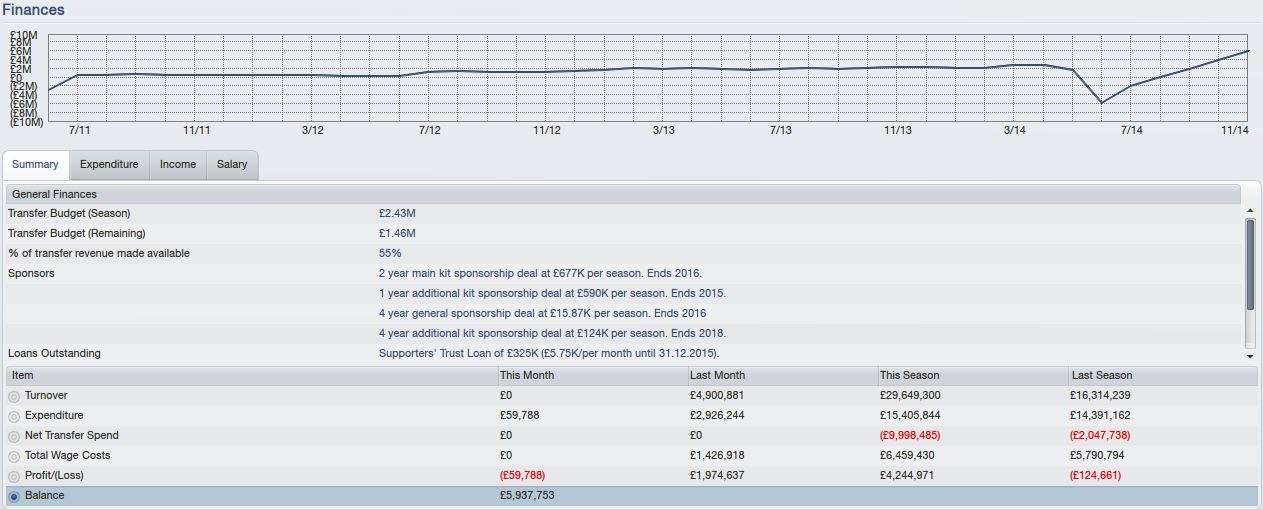This screenshot has width=1263, height=509.
Task: Click the General Finances scroll down arrow
Action: tap(1250, 356)
